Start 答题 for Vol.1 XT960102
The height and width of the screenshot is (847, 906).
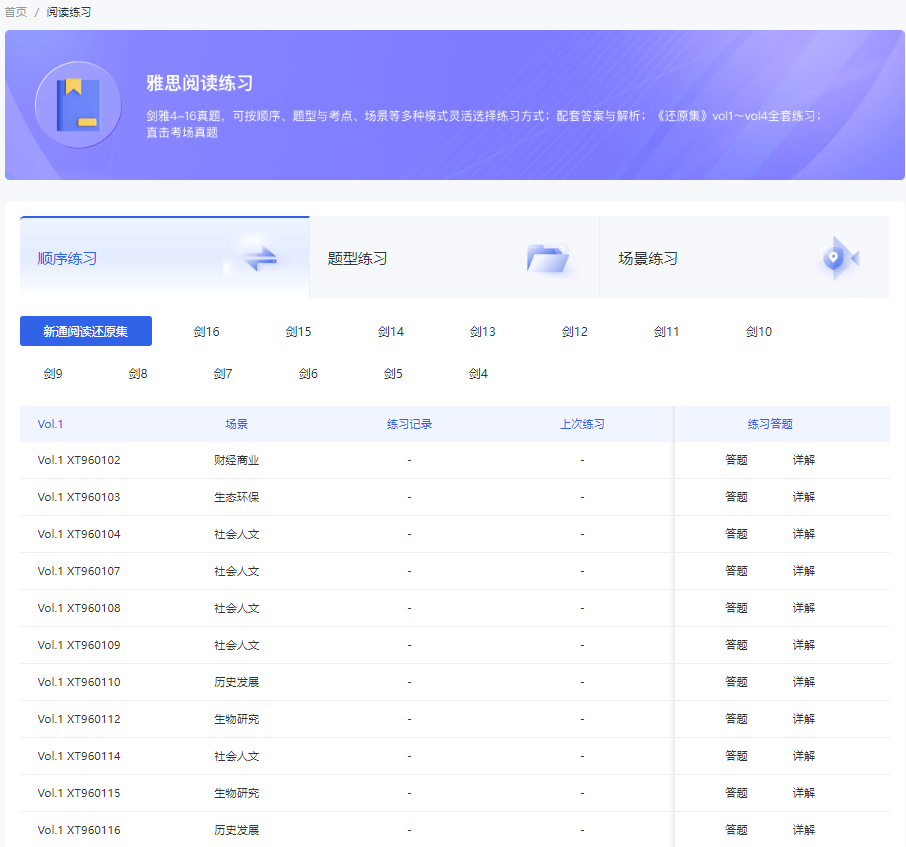(736, 460)
